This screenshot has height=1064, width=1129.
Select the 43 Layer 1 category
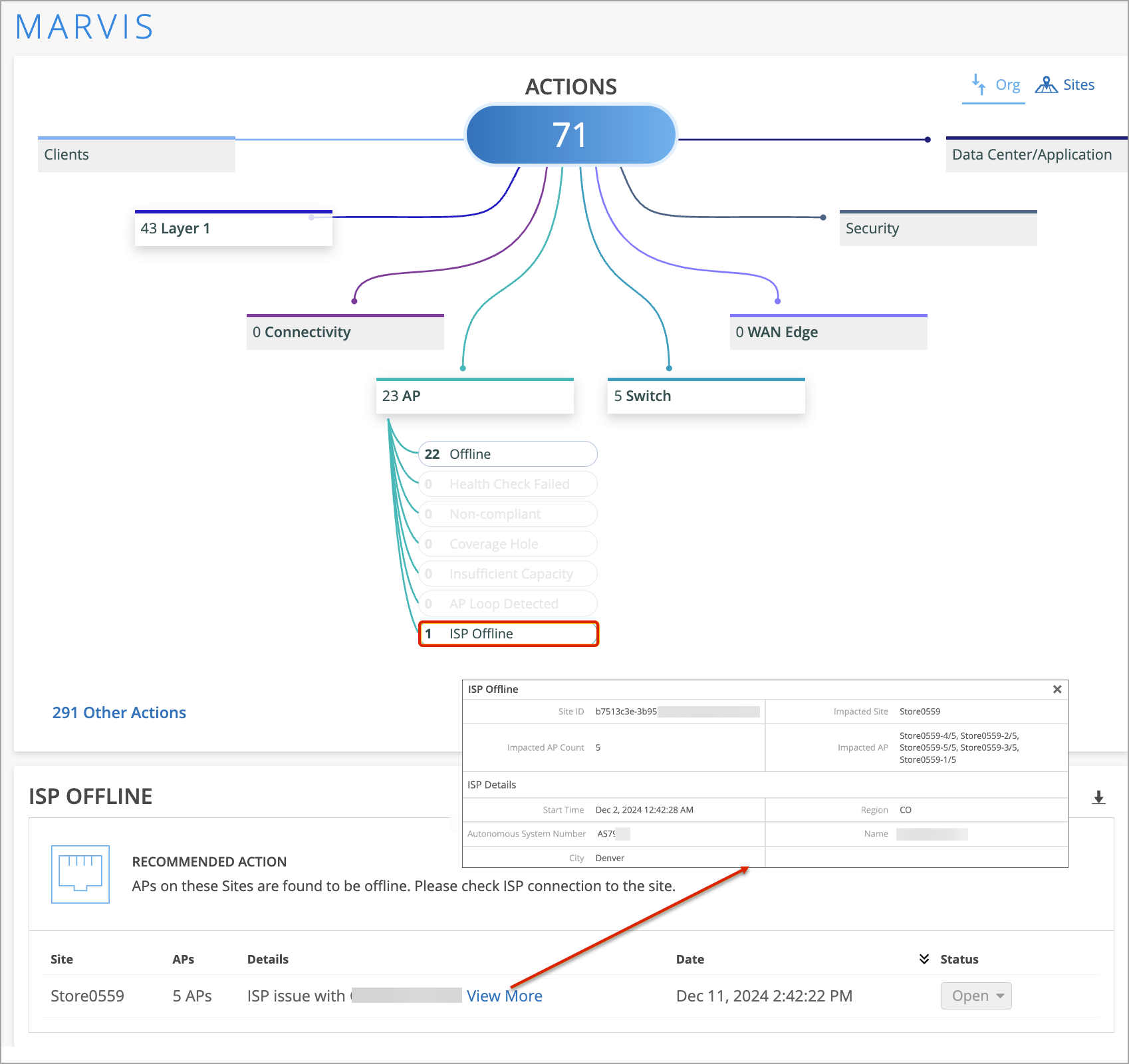(x=233, y=228)
